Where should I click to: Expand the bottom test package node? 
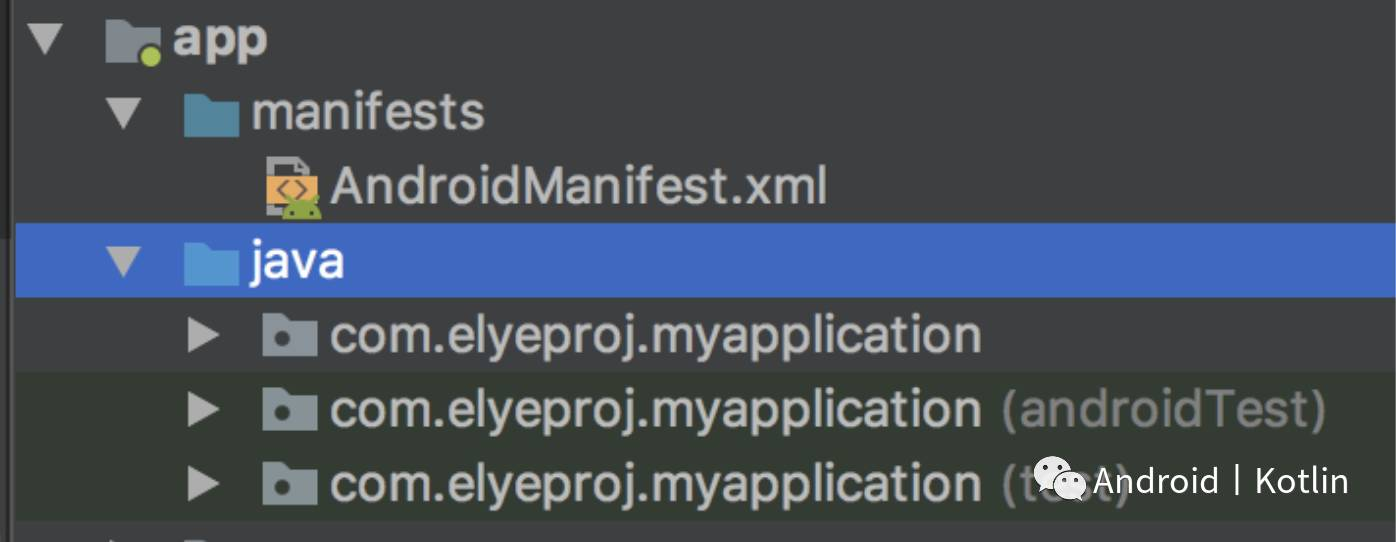pyautogui.click(x=203, y=484)
